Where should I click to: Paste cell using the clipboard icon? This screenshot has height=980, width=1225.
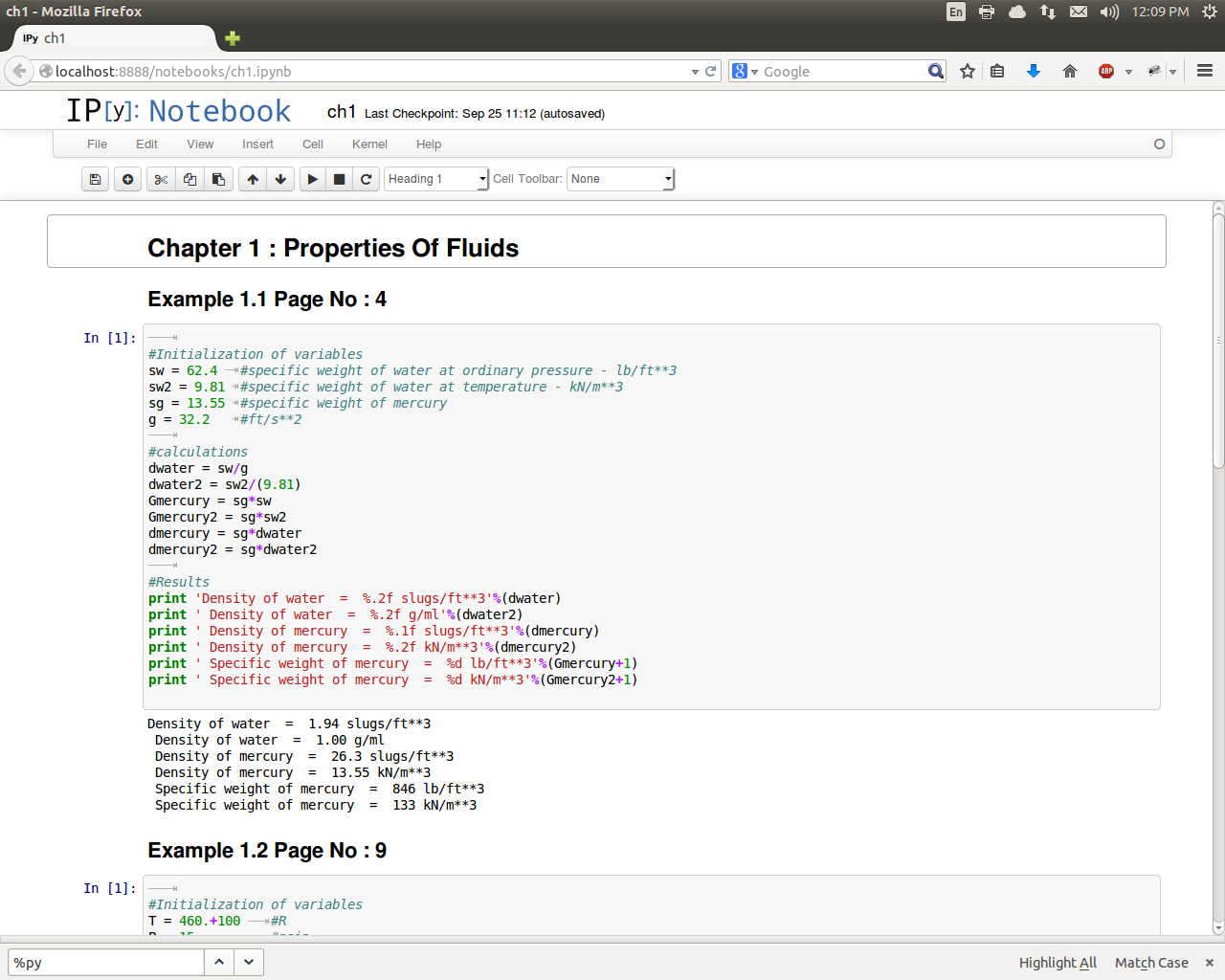(x=218, y=179)
